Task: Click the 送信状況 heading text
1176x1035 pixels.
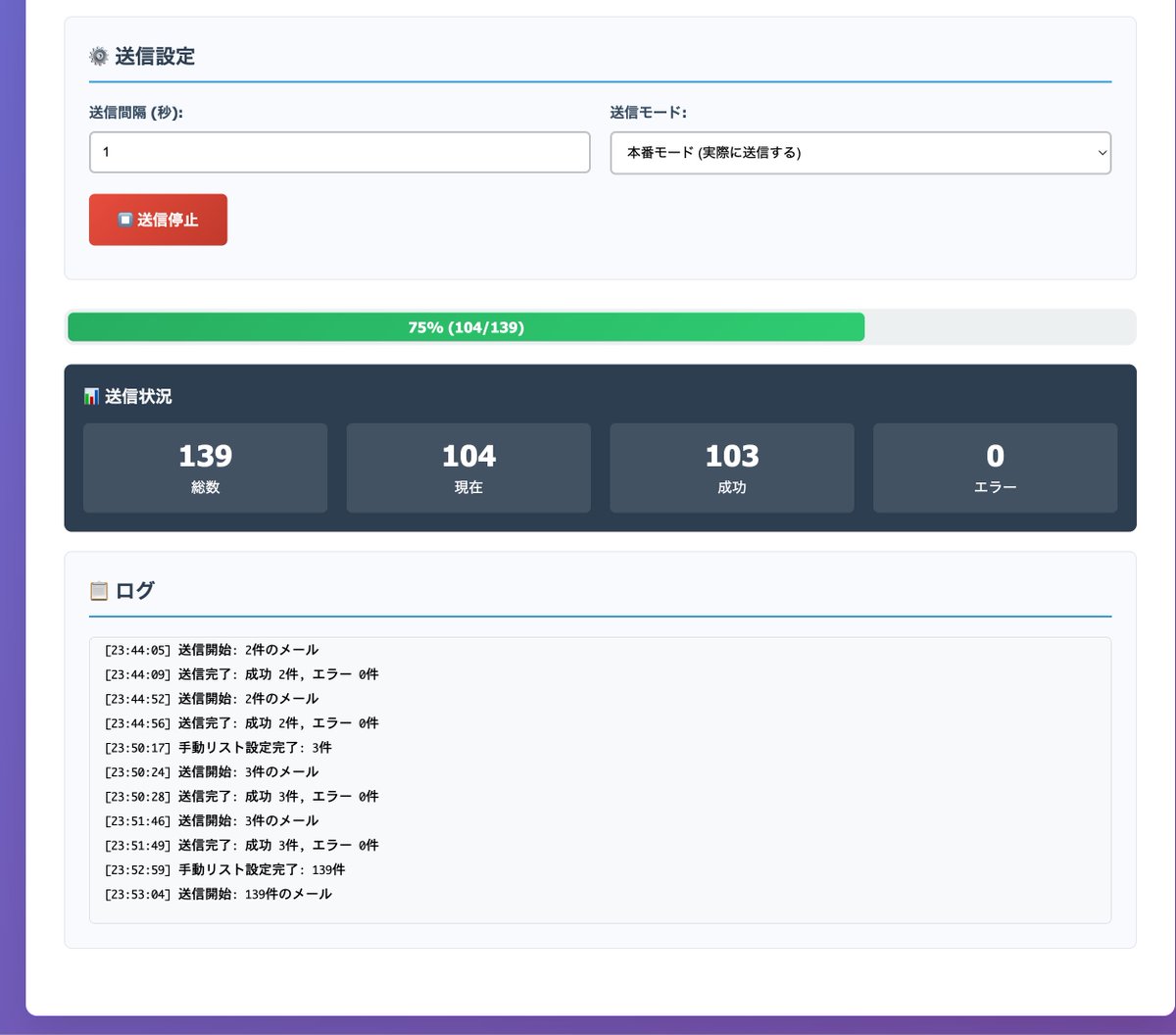Action: point(138,397)
